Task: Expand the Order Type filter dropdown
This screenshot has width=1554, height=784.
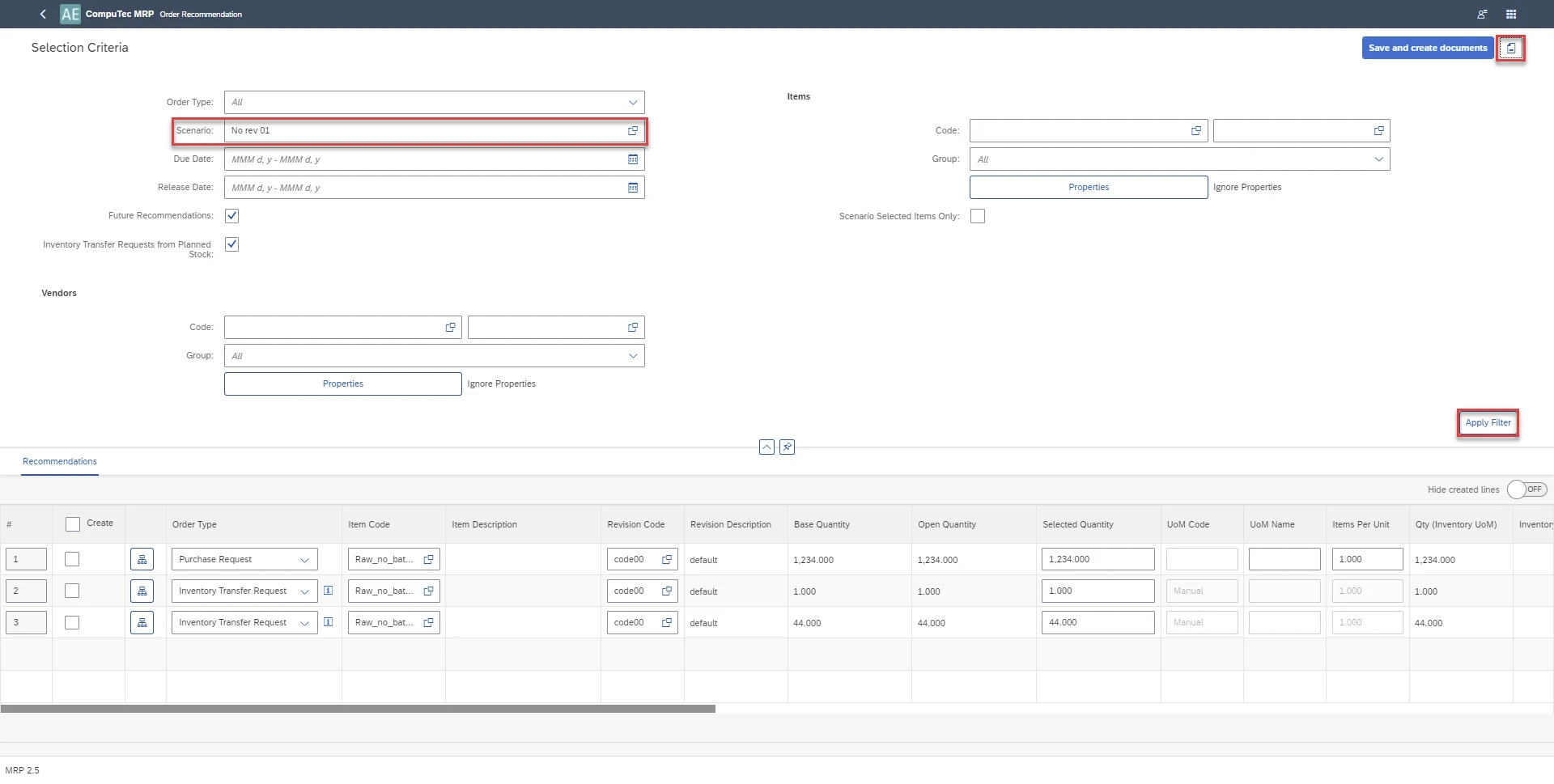Action: click(633, 102)
